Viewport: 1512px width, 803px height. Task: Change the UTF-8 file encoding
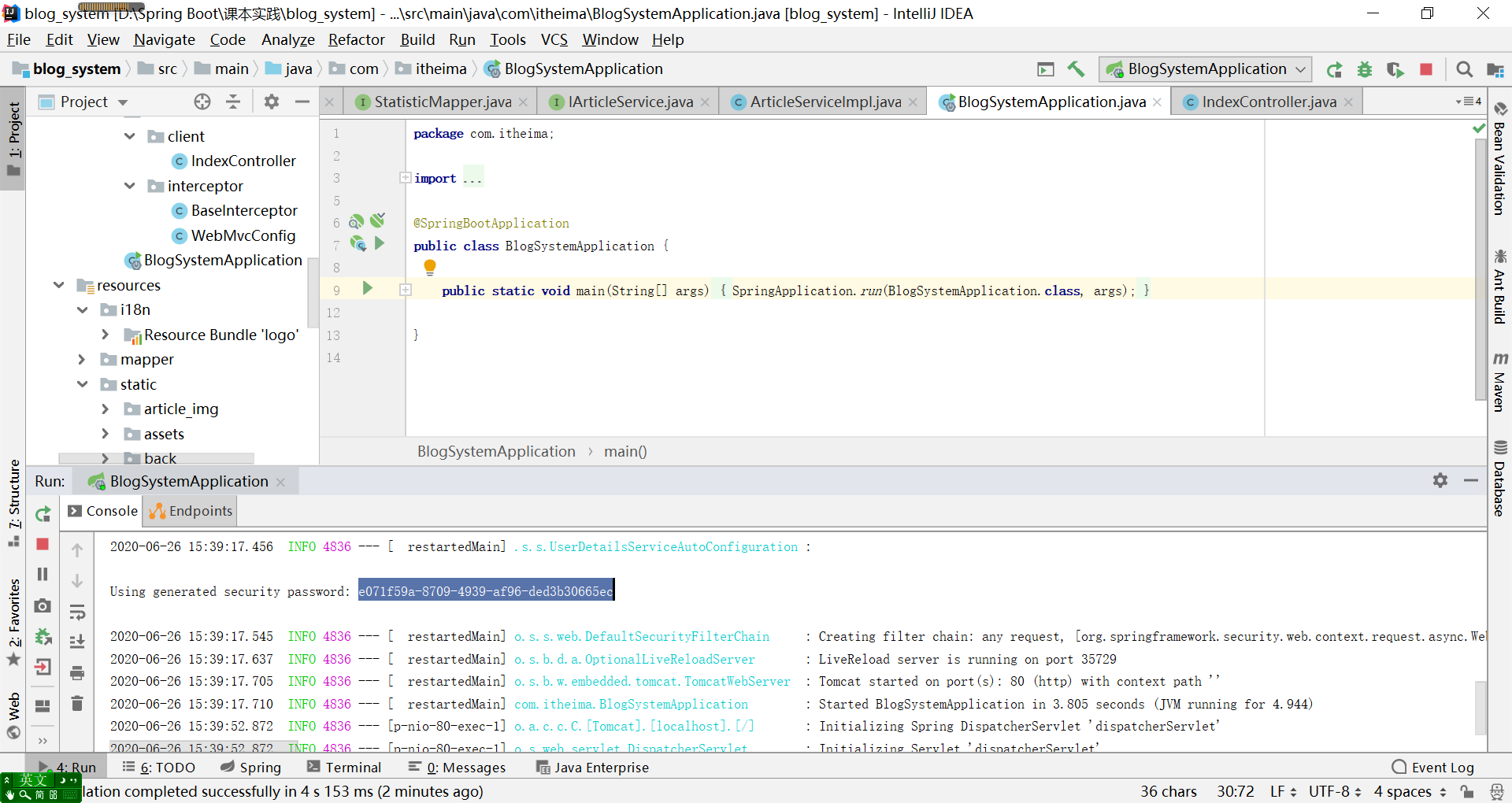coord(1335,791)
